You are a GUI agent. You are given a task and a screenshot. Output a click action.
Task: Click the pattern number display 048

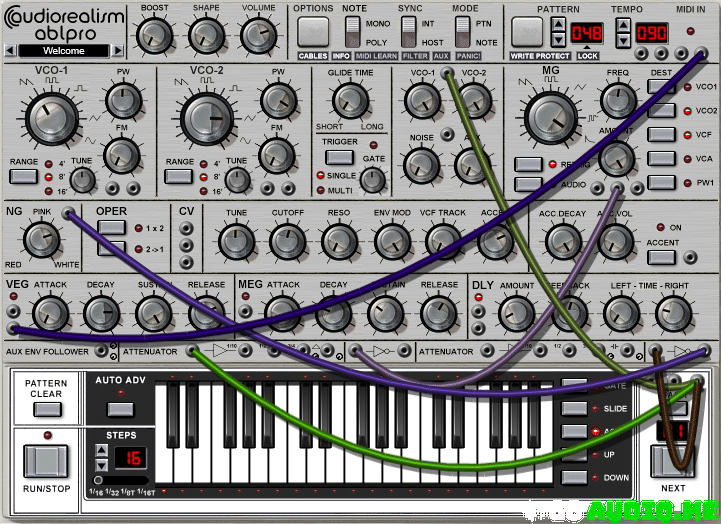coord(587,33)
